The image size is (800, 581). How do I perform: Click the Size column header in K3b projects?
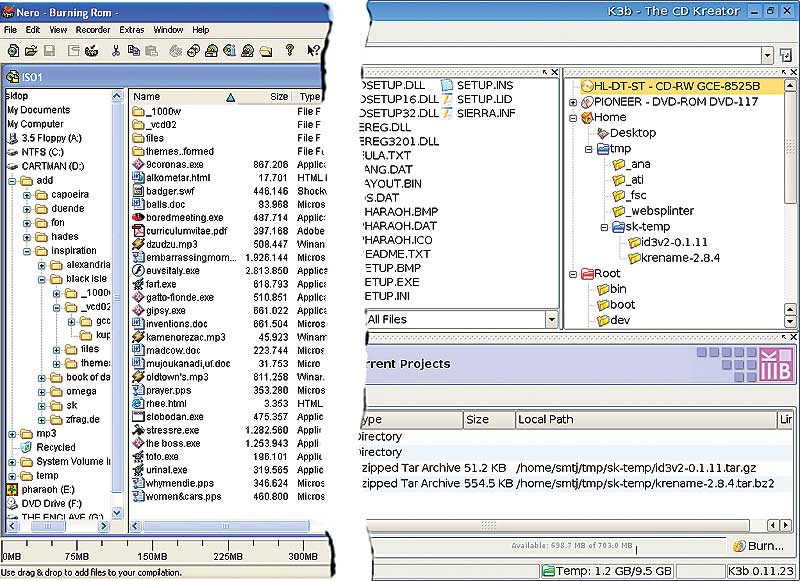click(x=489, y=420)
